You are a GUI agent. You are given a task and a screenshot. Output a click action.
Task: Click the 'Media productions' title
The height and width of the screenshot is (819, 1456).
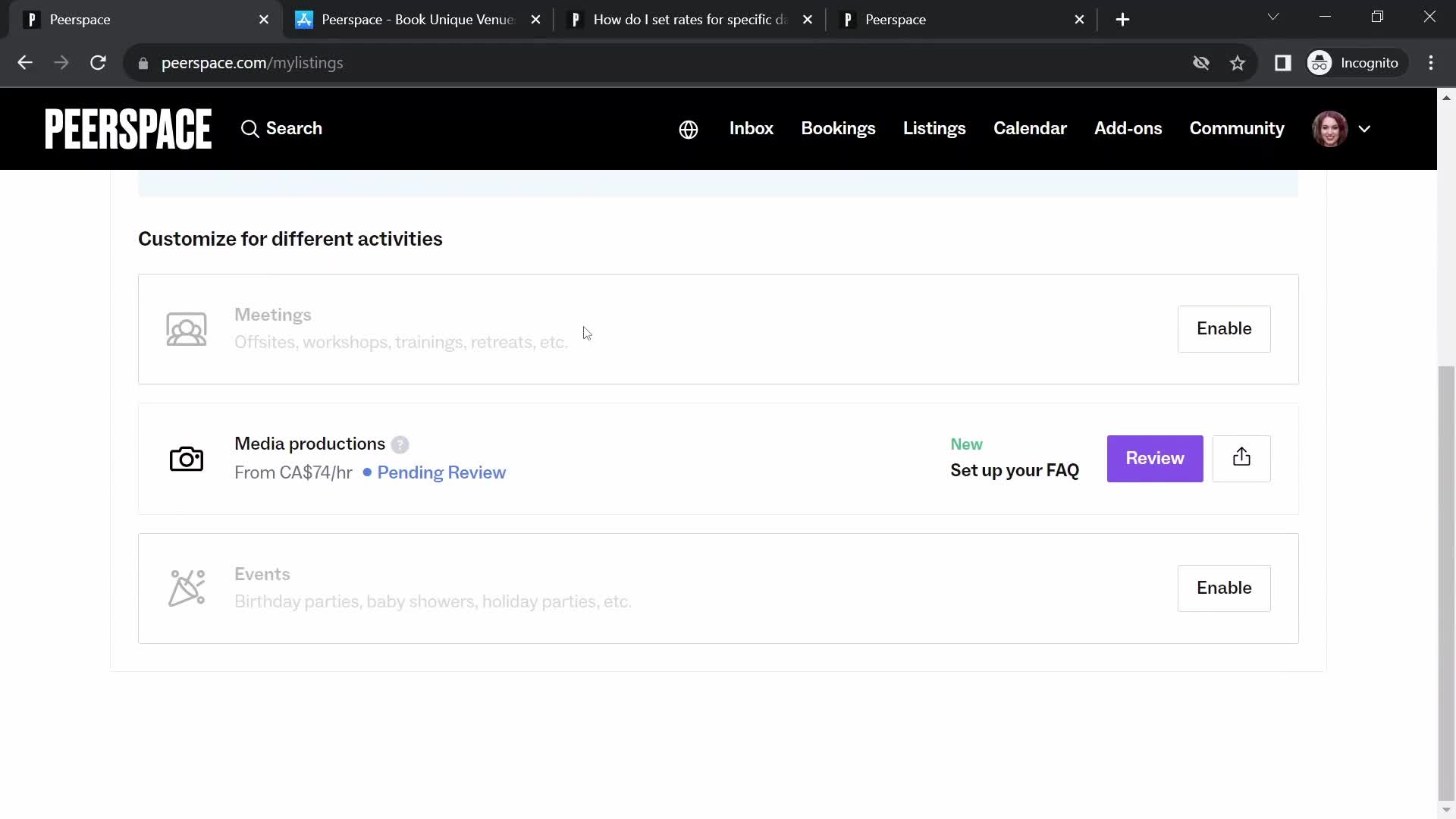[309, 444]
